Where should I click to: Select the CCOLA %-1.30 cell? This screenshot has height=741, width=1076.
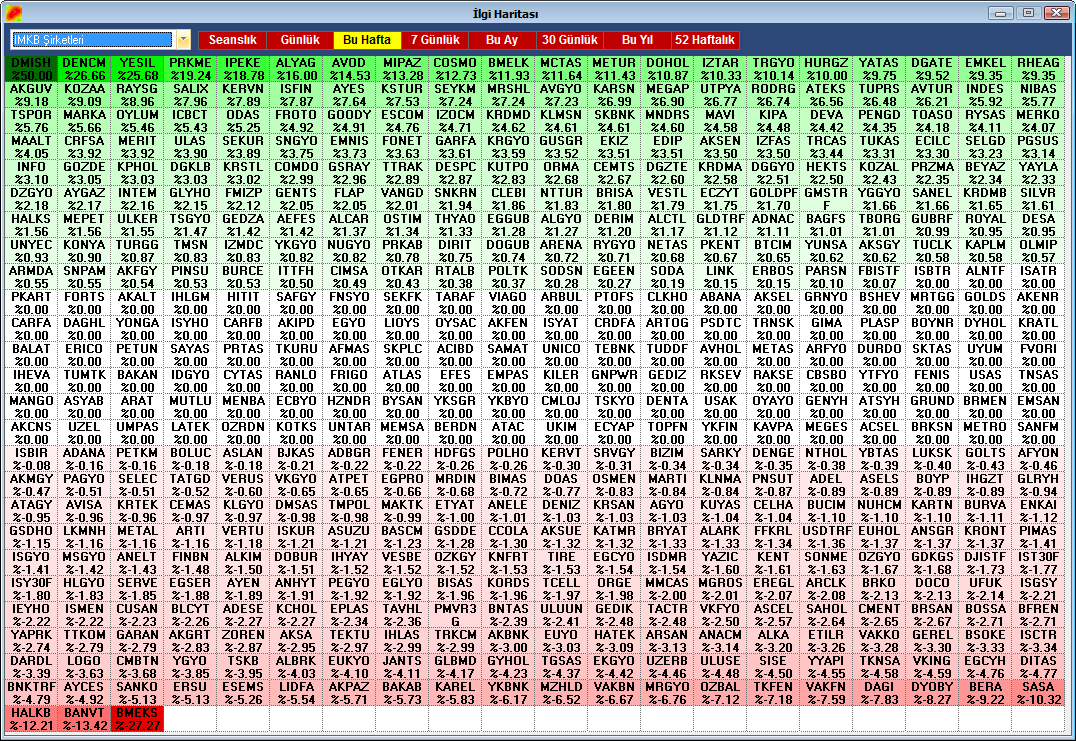pos(508,537)
